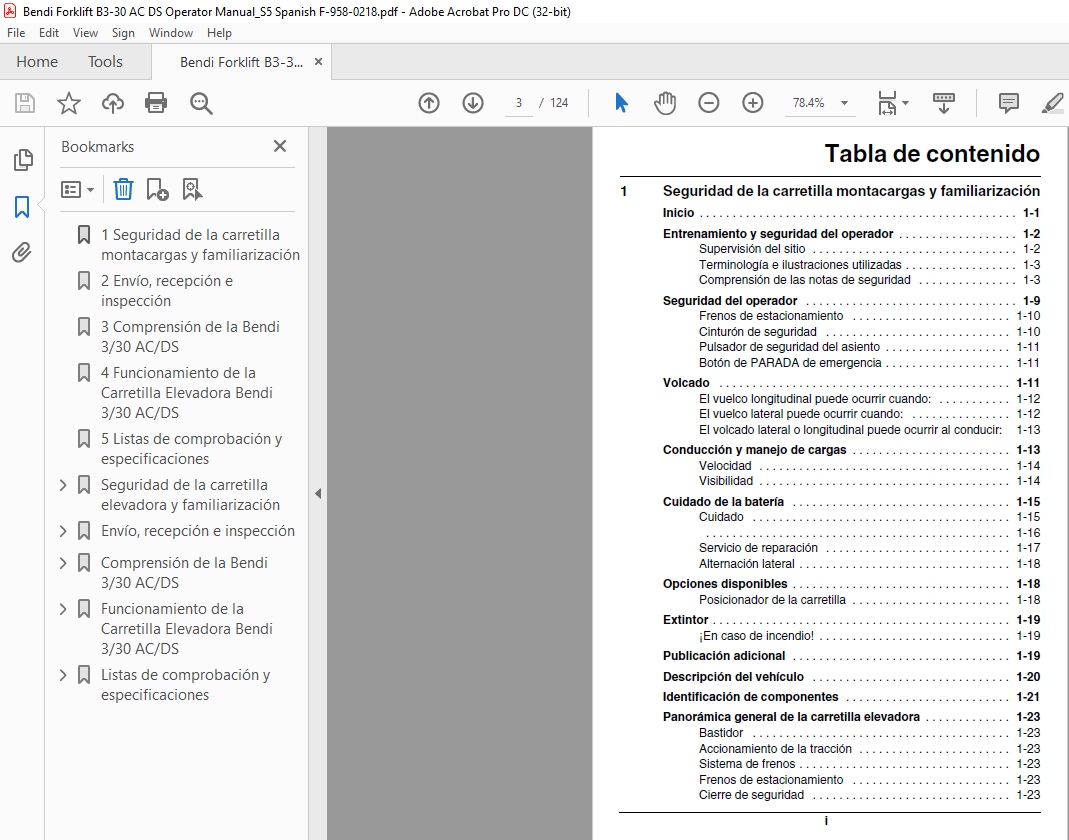Delete the selected bookmark
This screenshot has width=1069, height=840.
coord(123,189)
